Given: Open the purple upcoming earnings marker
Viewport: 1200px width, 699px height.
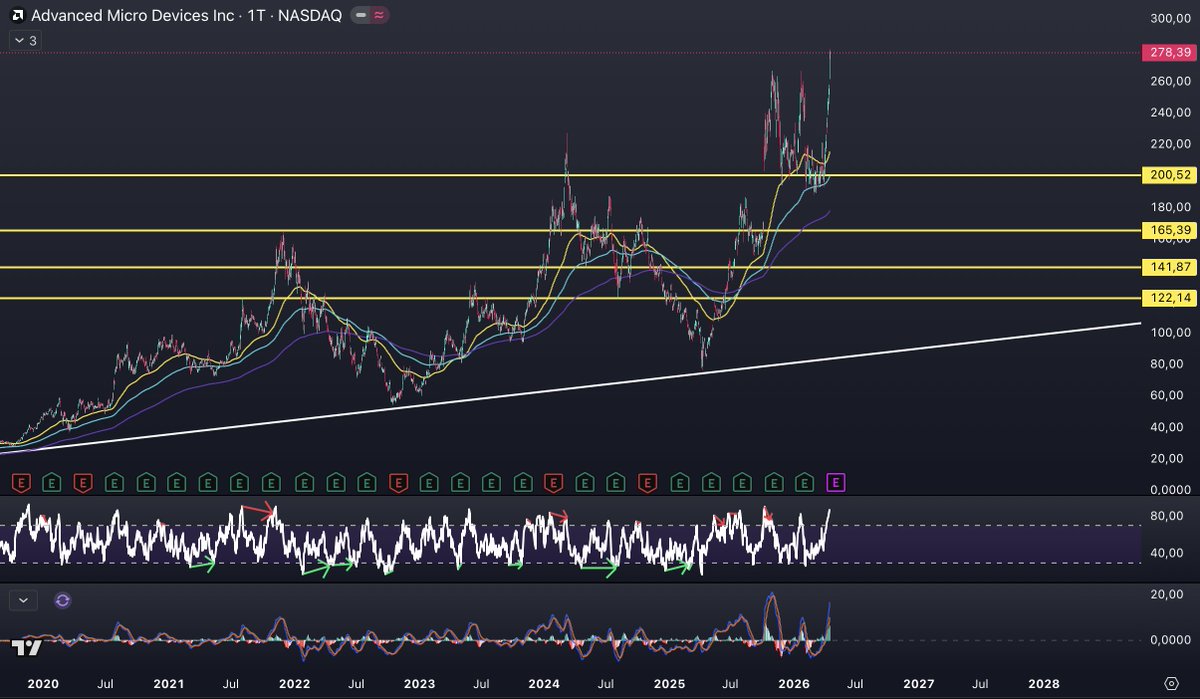Looking at the screenshot, I should click(x=837, y=483).
